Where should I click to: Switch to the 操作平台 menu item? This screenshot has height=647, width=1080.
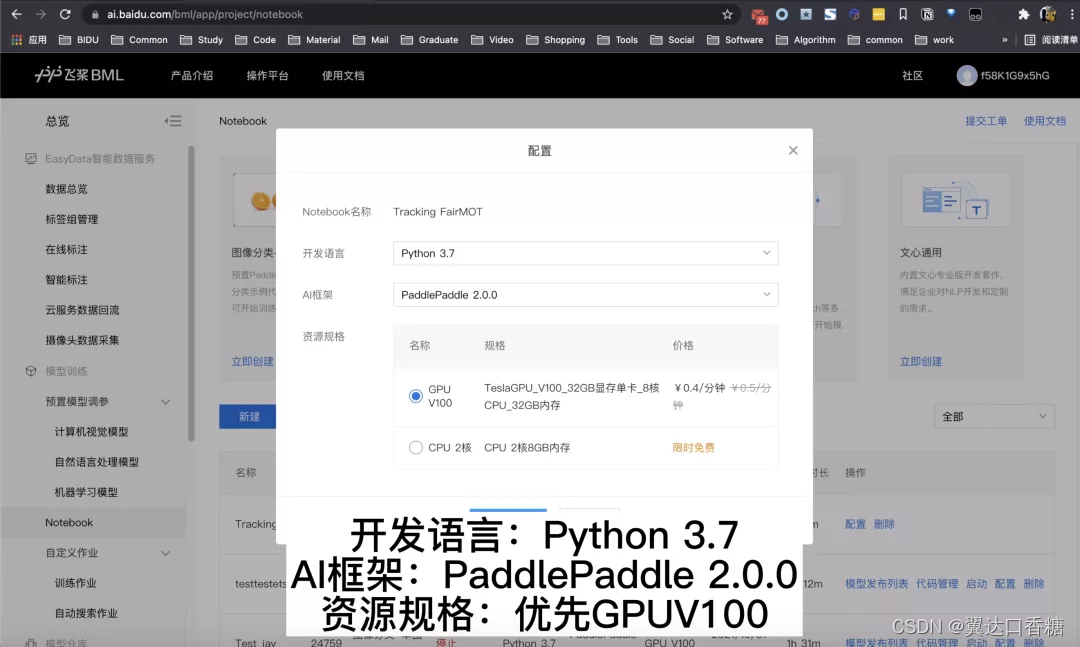tap(267, 75)
